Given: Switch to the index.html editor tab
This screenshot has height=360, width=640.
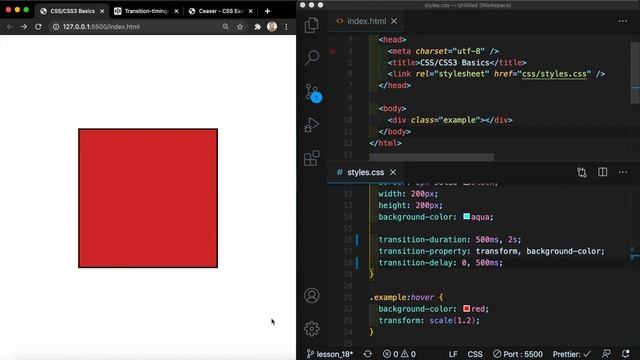Looking at the screenshot, I should tap(366, 21).
